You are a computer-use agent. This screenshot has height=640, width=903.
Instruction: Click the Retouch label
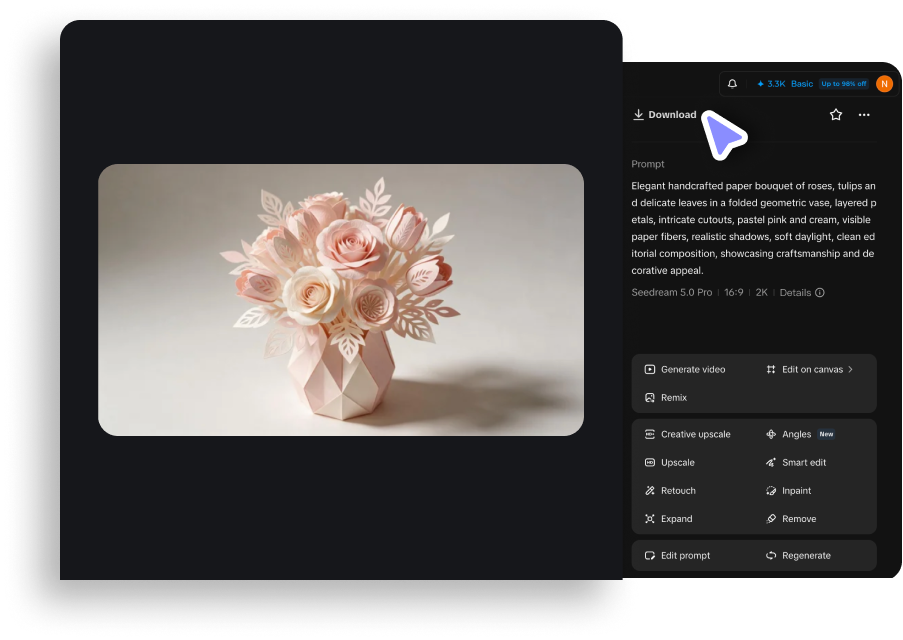point(678,491)
